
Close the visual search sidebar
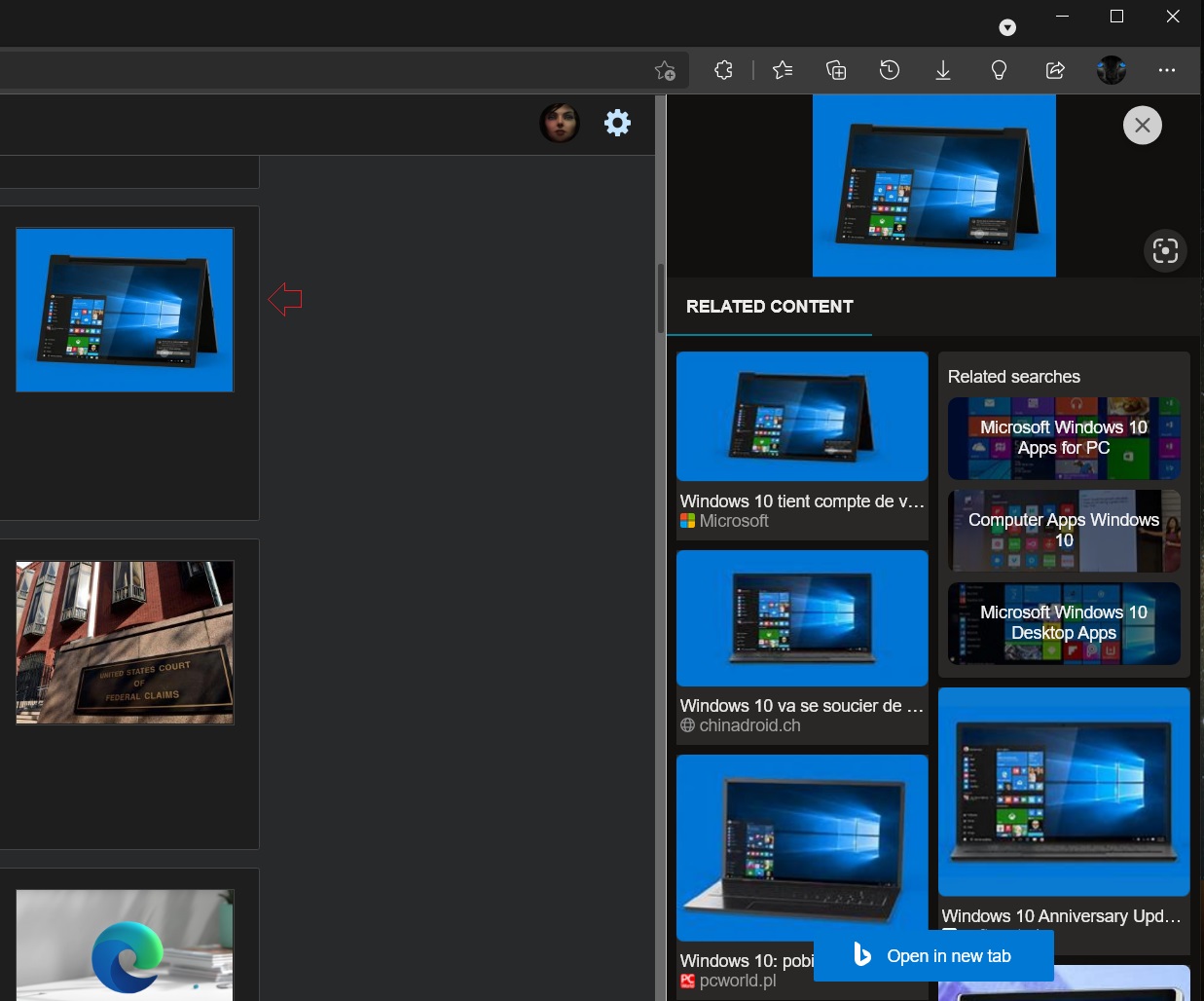(x=1143, y=126)
